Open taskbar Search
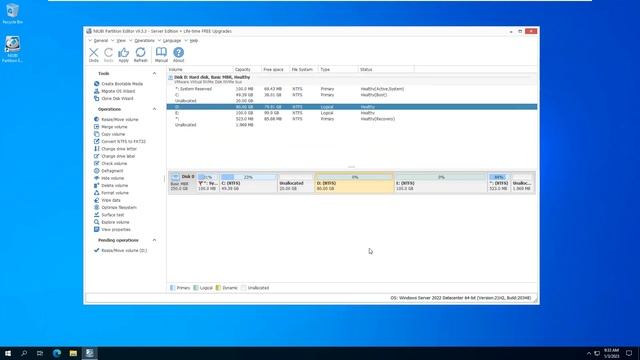640x360 pixels. (x=24, y=353)
